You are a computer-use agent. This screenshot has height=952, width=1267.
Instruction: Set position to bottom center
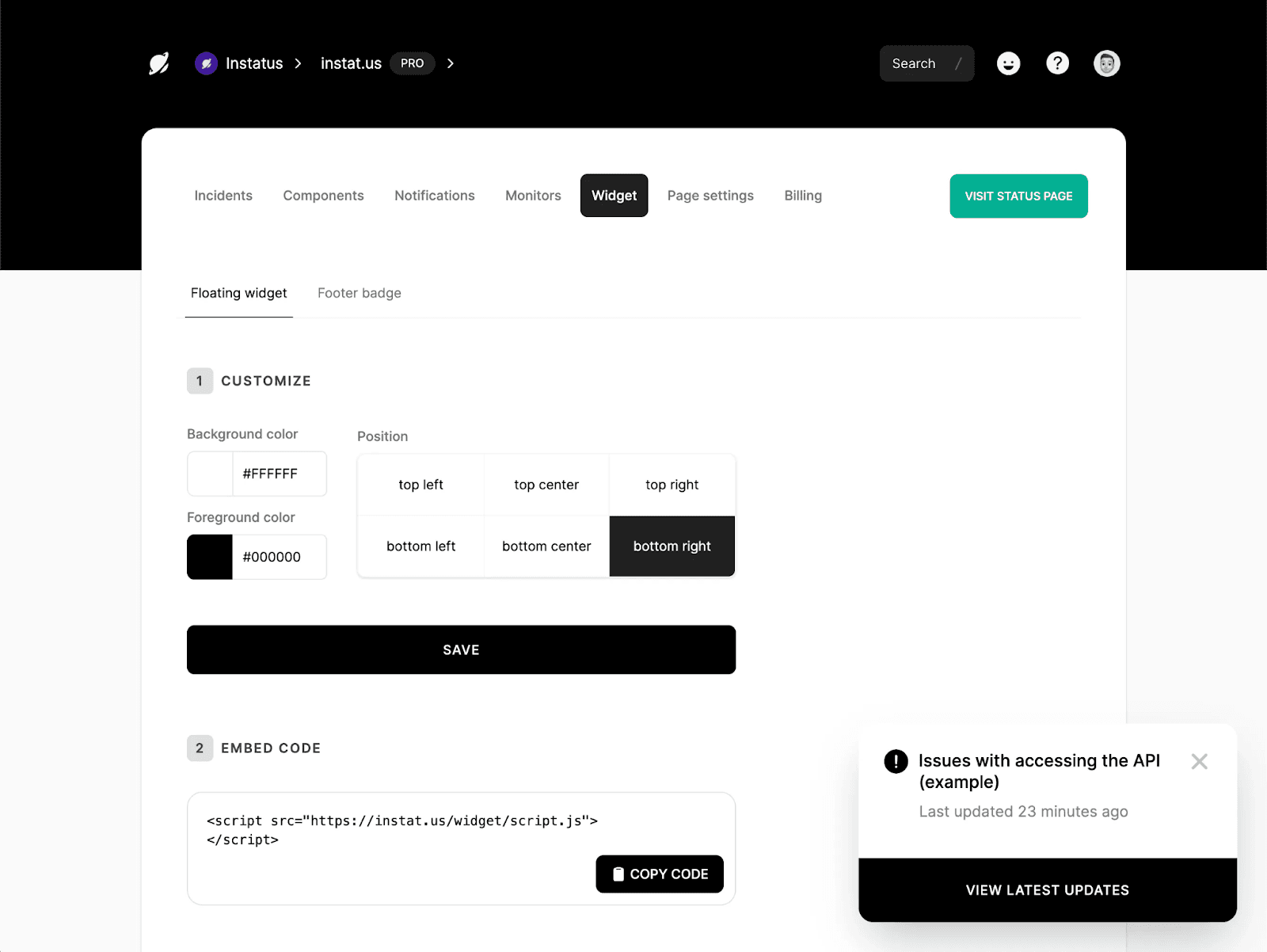click(x=546, y=546)
